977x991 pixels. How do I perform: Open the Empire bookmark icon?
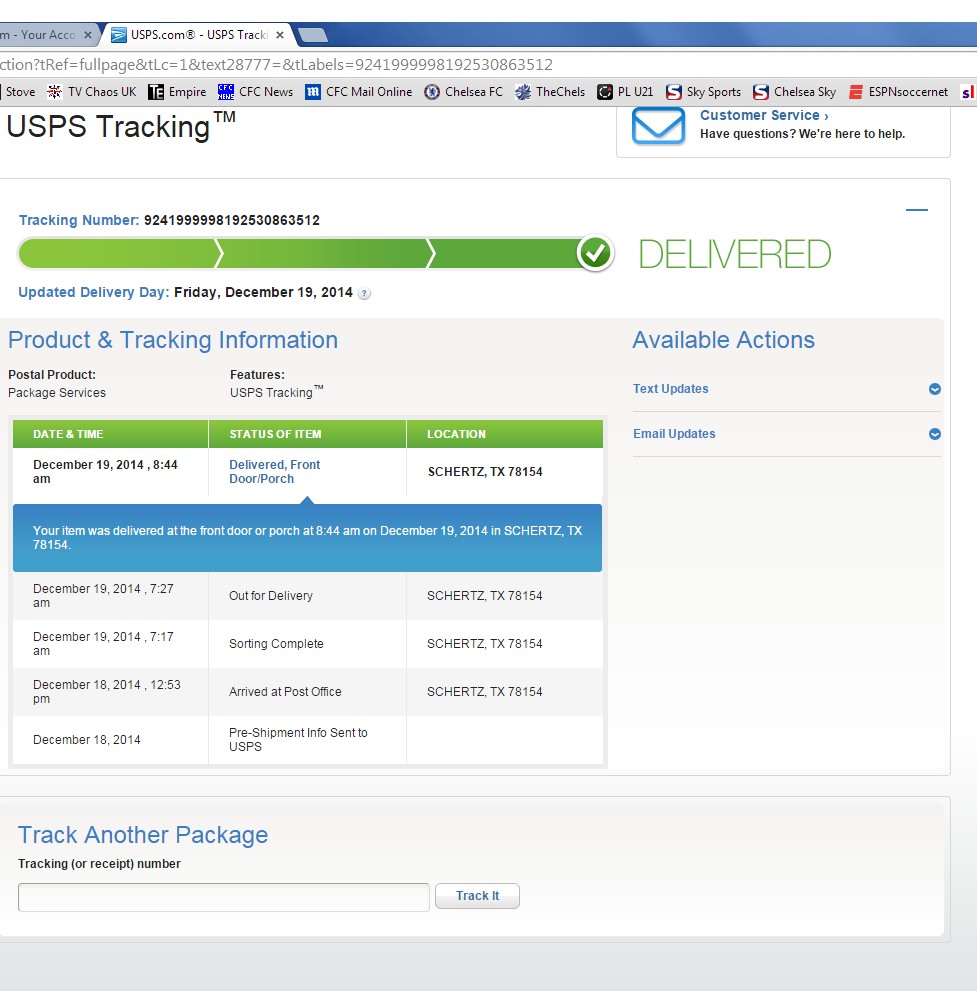tap(155, 92)
